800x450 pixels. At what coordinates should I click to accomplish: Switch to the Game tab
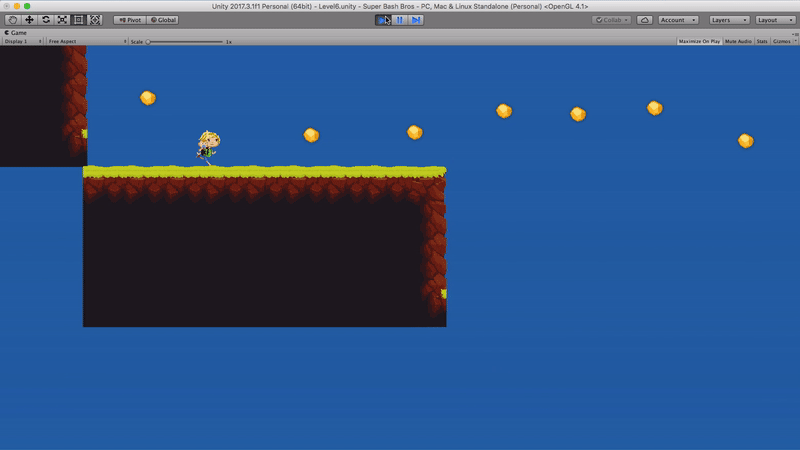coord(16,32)
